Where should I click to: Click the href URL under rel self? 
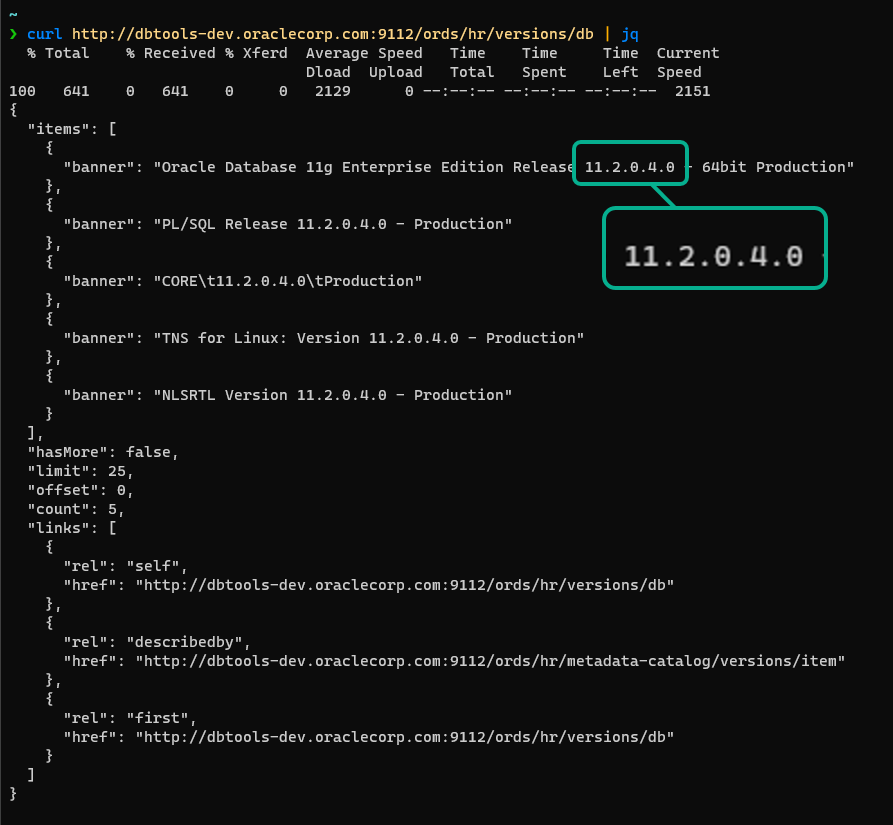[404, 585]
